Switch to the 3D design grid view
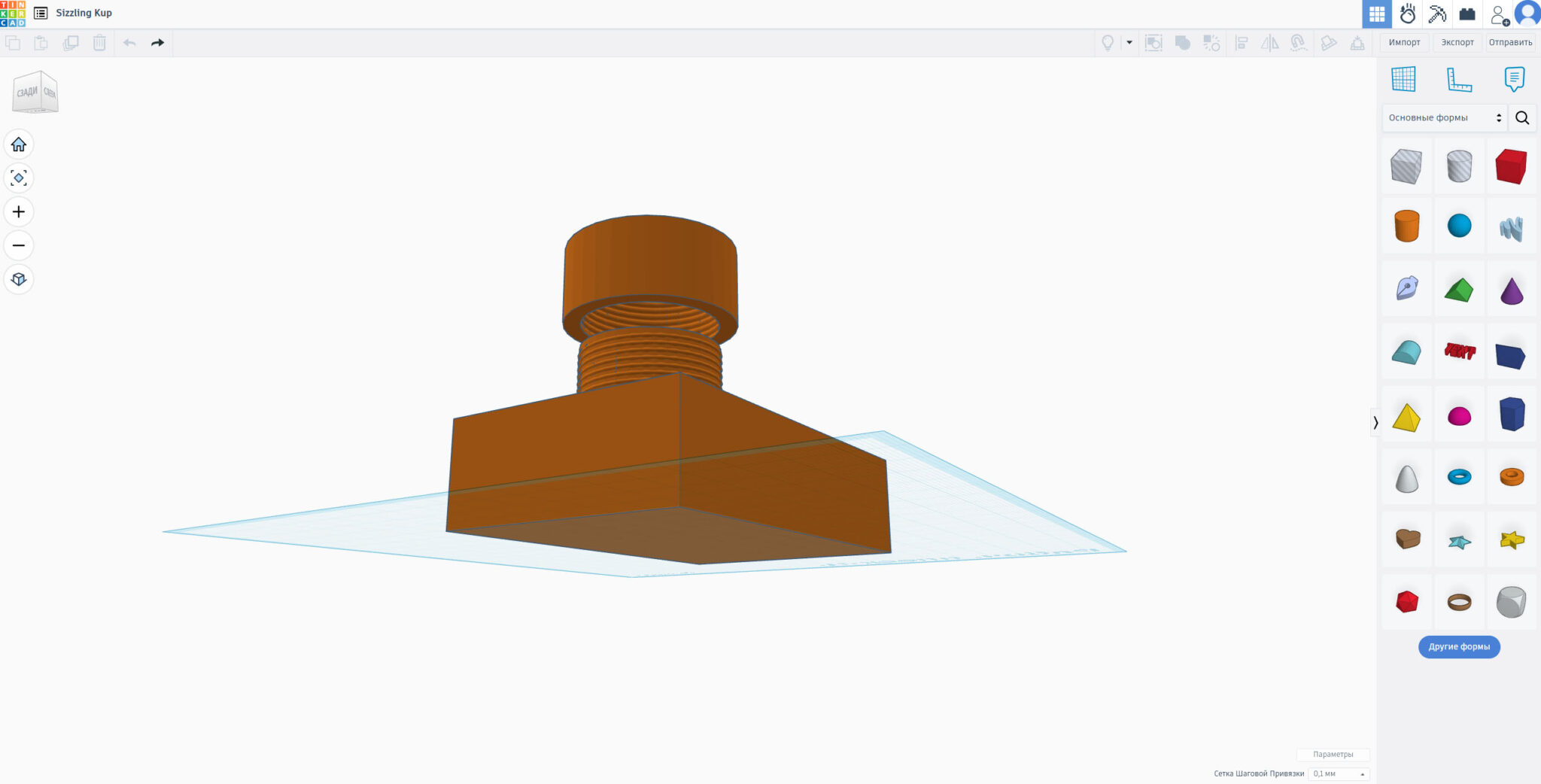Viewport: 1541px width, 784px height. 1377,14
